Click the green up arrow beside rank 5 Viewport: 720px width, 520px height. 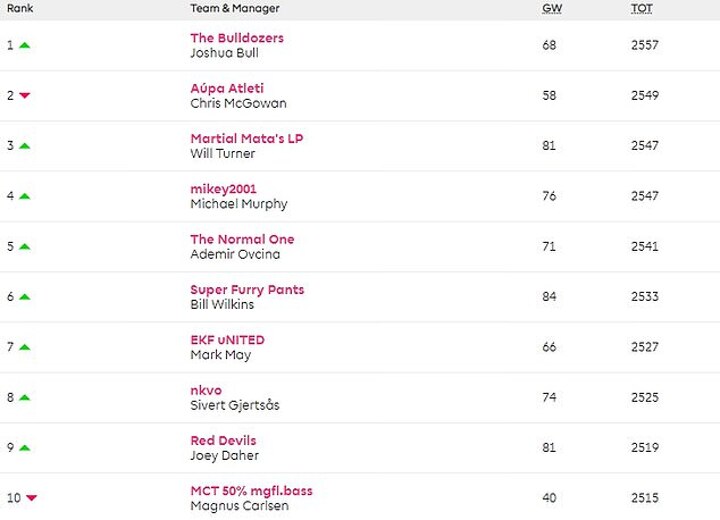pyautogui.click(x=24, y=247)
